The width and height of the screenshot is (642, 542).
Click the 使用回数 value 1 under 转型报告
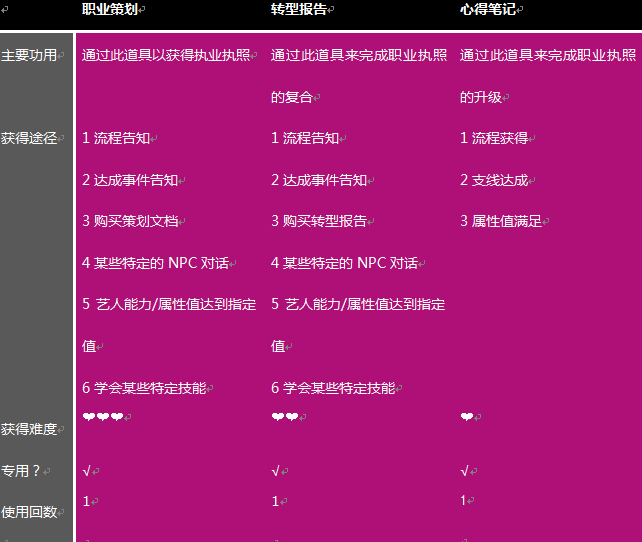click(x=275, y=501)
